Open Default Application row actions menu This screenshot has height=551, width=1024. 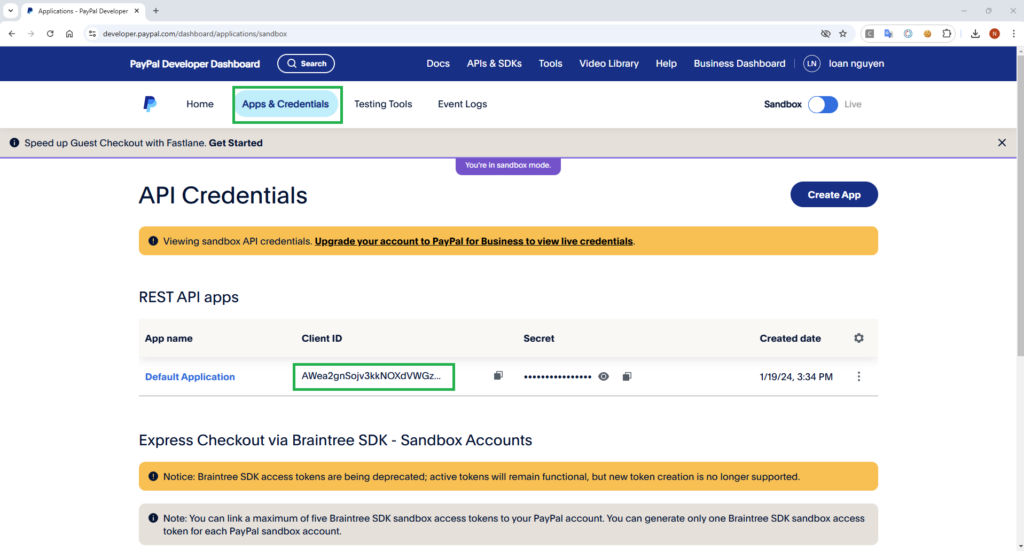[x=858, y=376]
